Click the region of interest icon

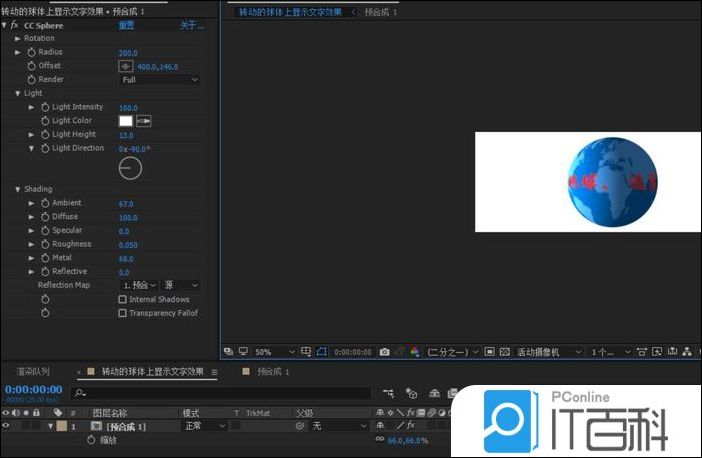pos(322,352)
